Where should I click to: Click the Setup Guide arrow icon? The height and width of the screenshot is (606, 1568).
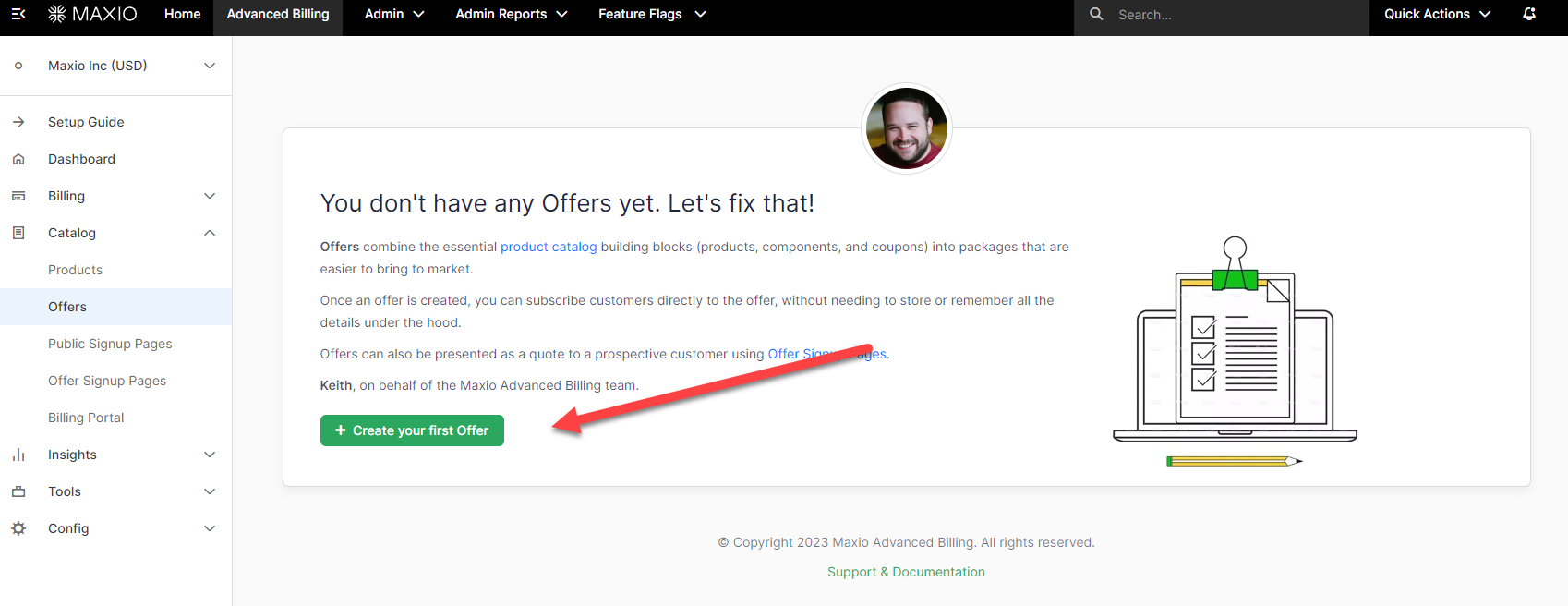point(18,122)
